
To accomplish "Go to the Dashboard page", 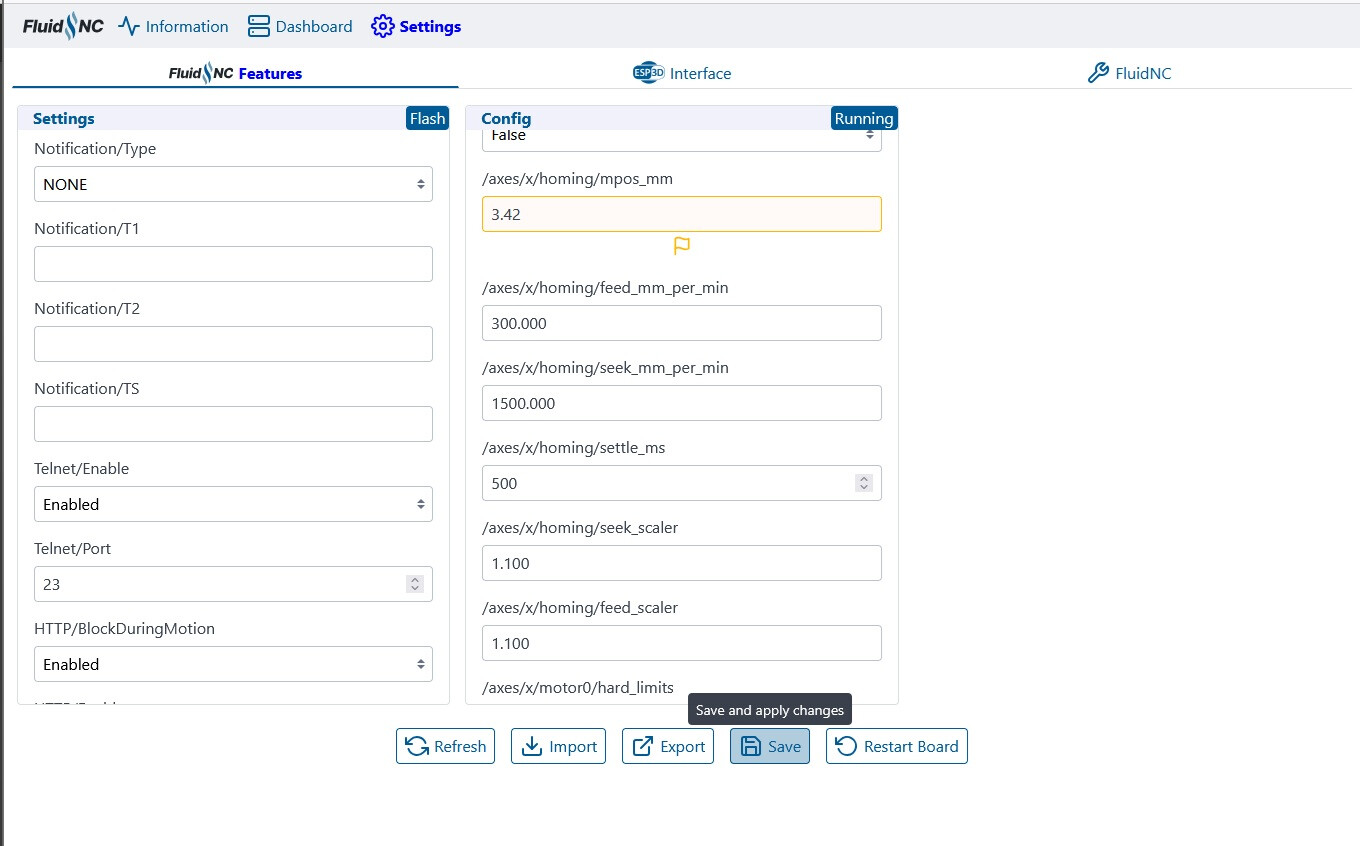I will click(x=300, y=27).
